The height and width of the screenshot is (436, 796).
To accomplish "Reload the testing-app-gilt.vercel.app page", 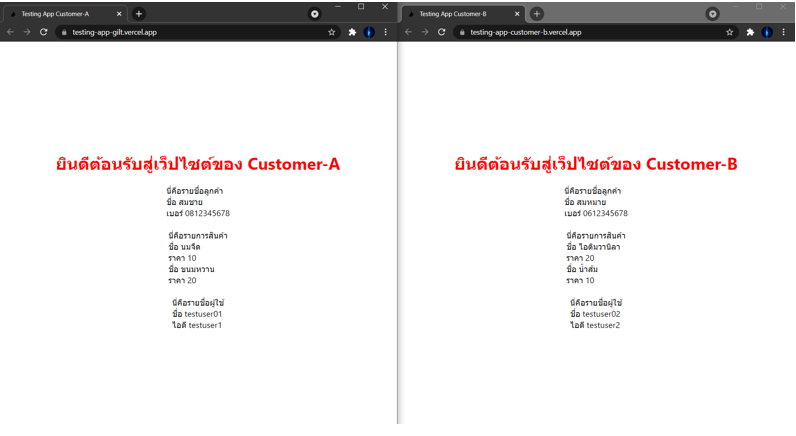I will [x=44, y=32].
